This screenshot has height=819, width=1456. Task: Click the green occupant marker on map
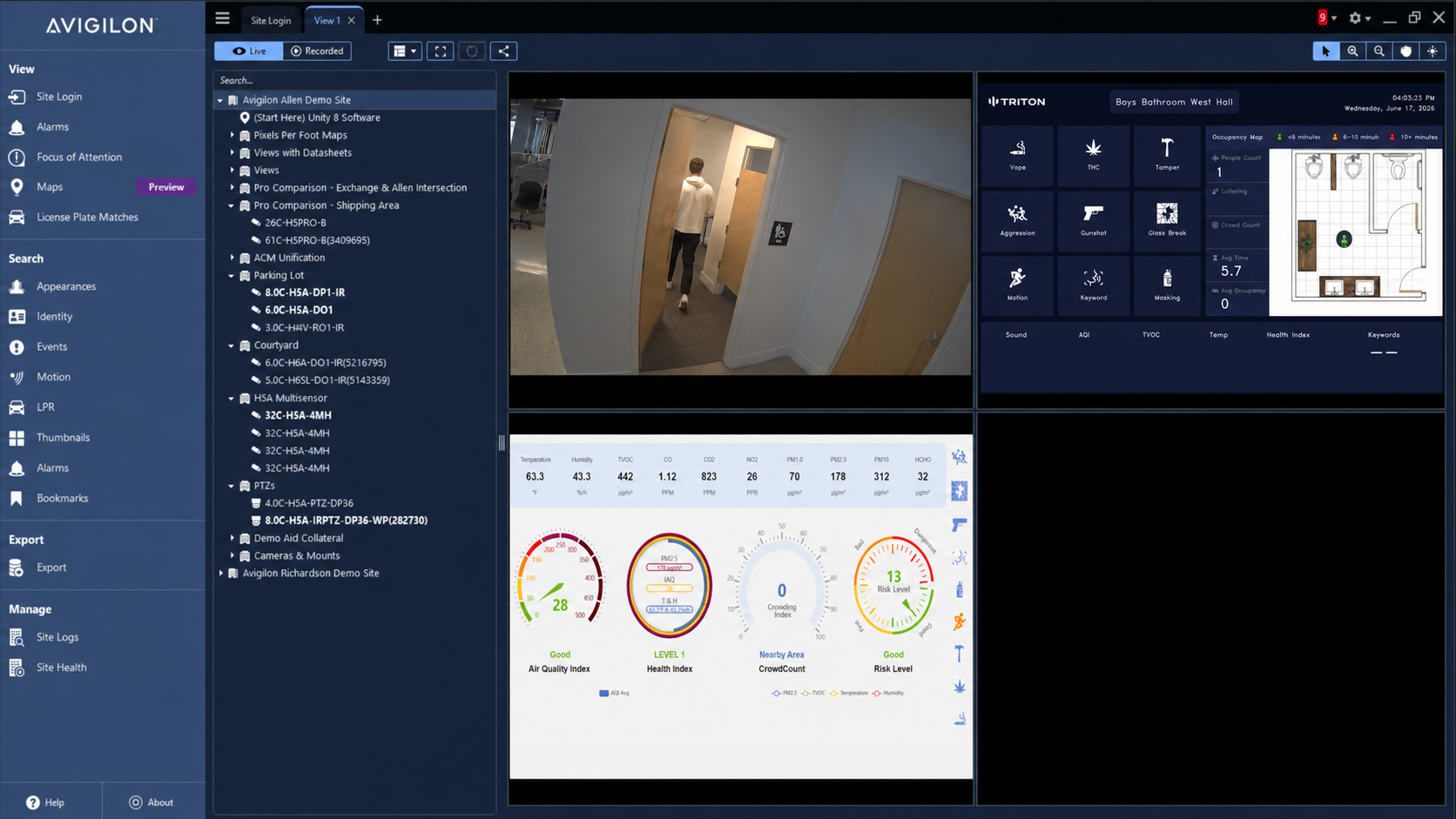(1344, 239)
